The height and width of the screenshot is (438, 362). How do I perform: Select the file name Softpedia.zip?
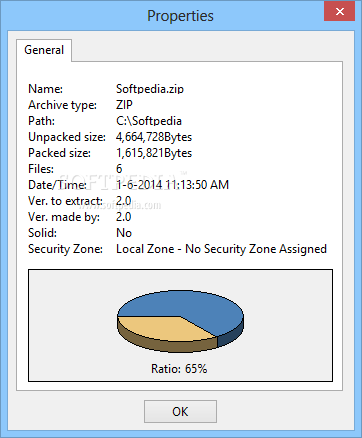point(150,89)
